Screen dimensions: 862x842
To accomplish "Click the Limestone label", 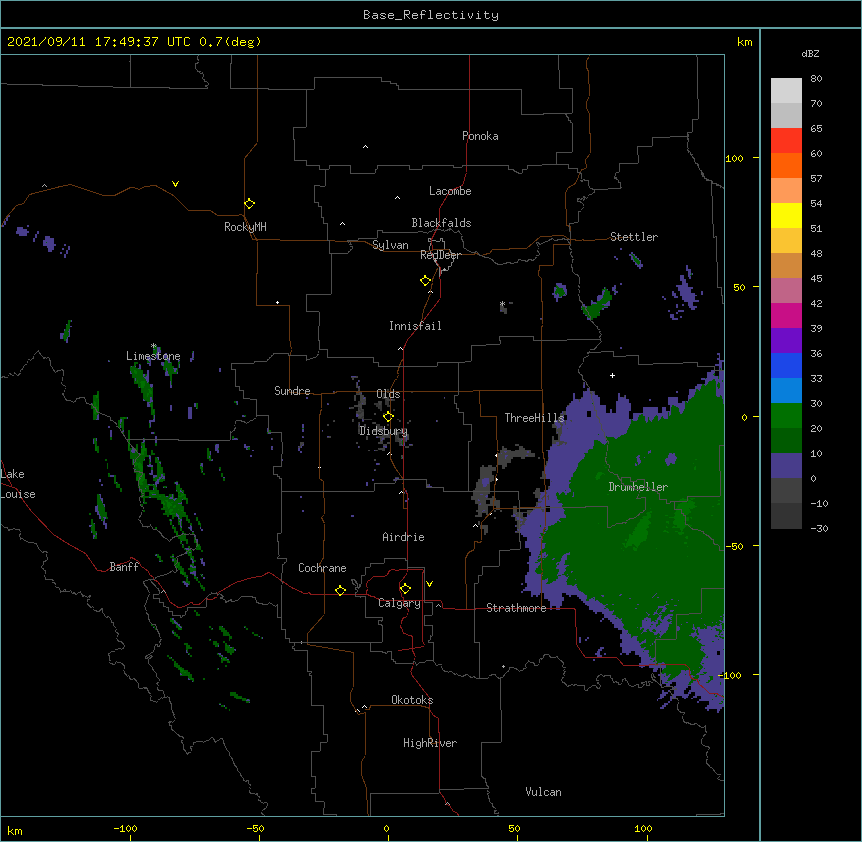I will click(153, 356).
